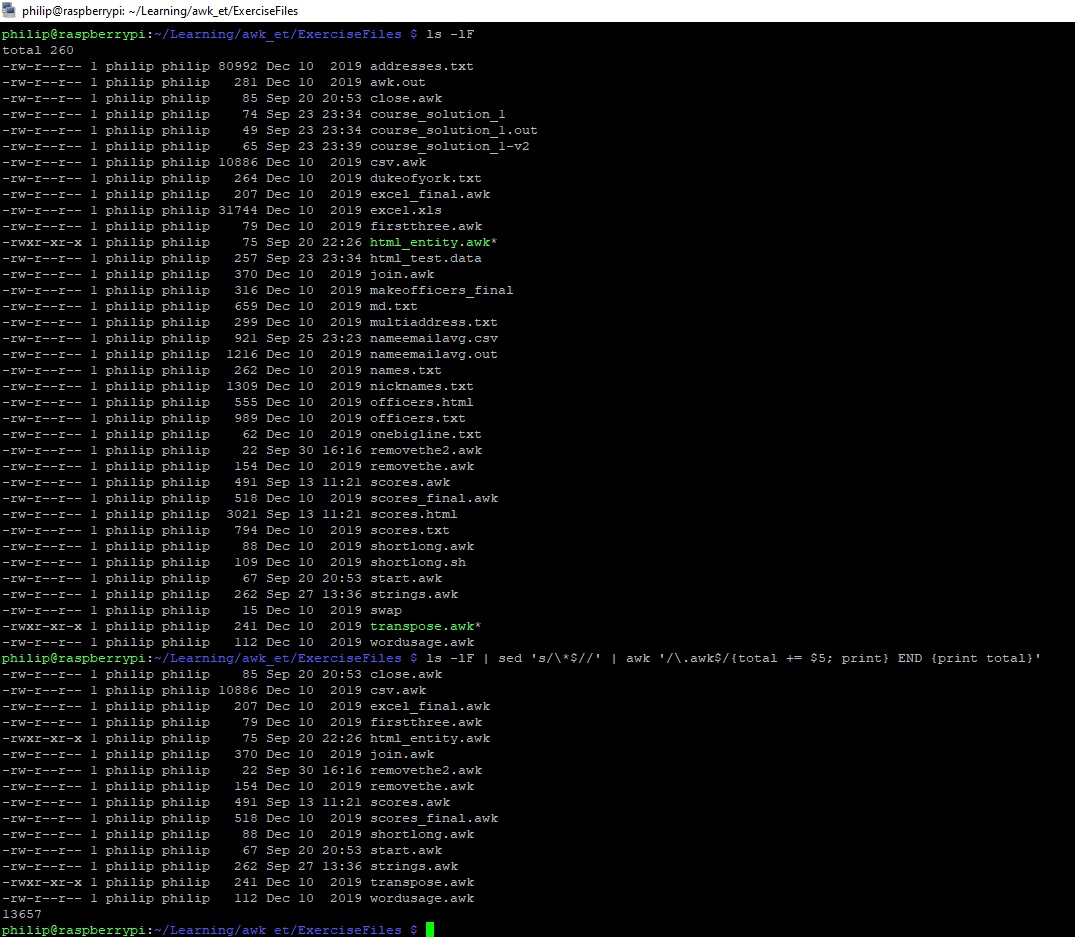Click the file size 80992
Viewport: 1075px width, 937px height.
(x=238, y=66)
